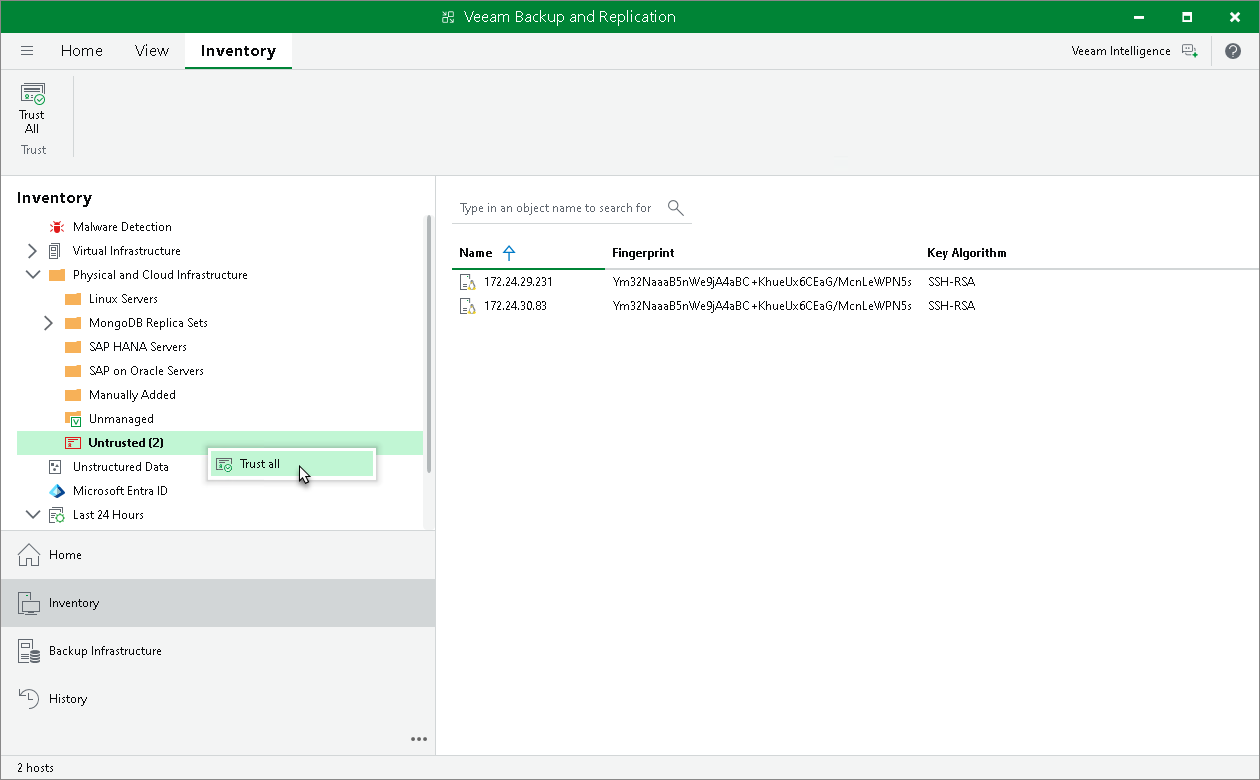Viewport: 1260px width, 780px height.
Task: Go to the History view
Action: click(x=68, y=699)
